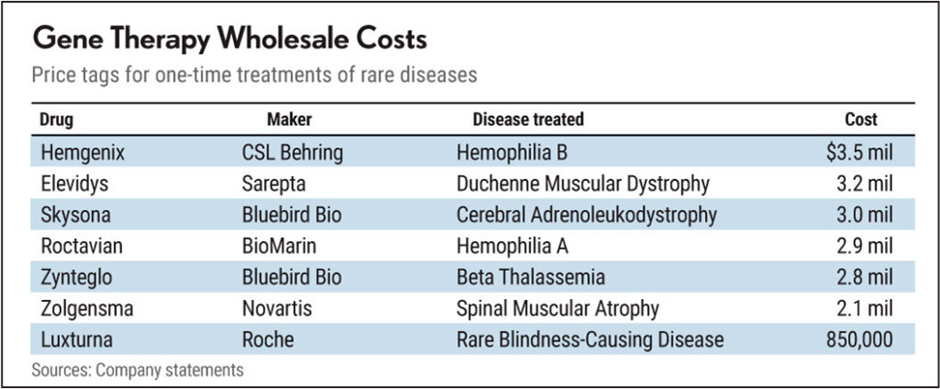Select the Novartis maker cell

point(278,310)
